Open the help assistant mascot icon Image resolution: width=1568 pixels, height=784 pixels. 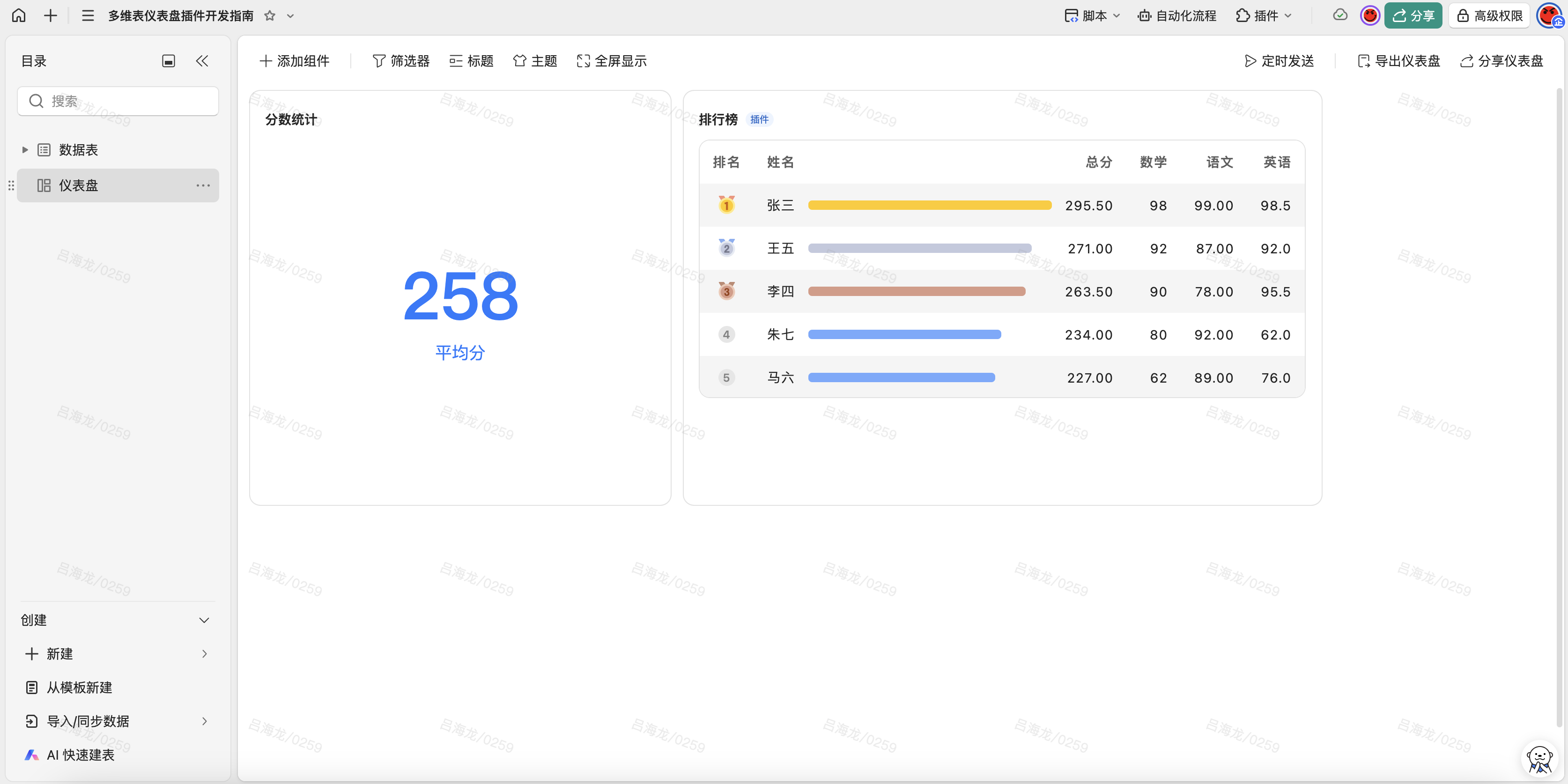pos(1540,758)
